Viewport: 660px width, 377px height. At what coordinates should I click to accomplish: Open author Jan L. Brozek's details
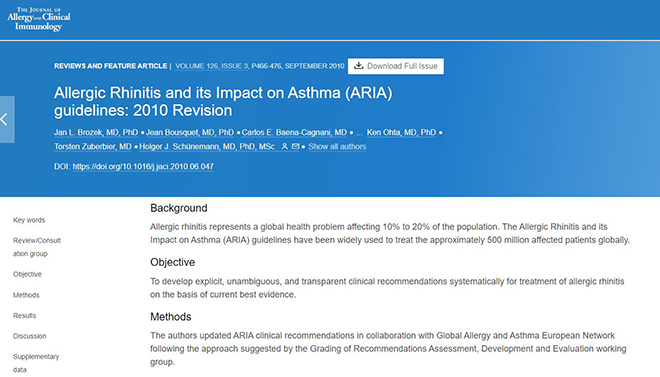(96, 133)
